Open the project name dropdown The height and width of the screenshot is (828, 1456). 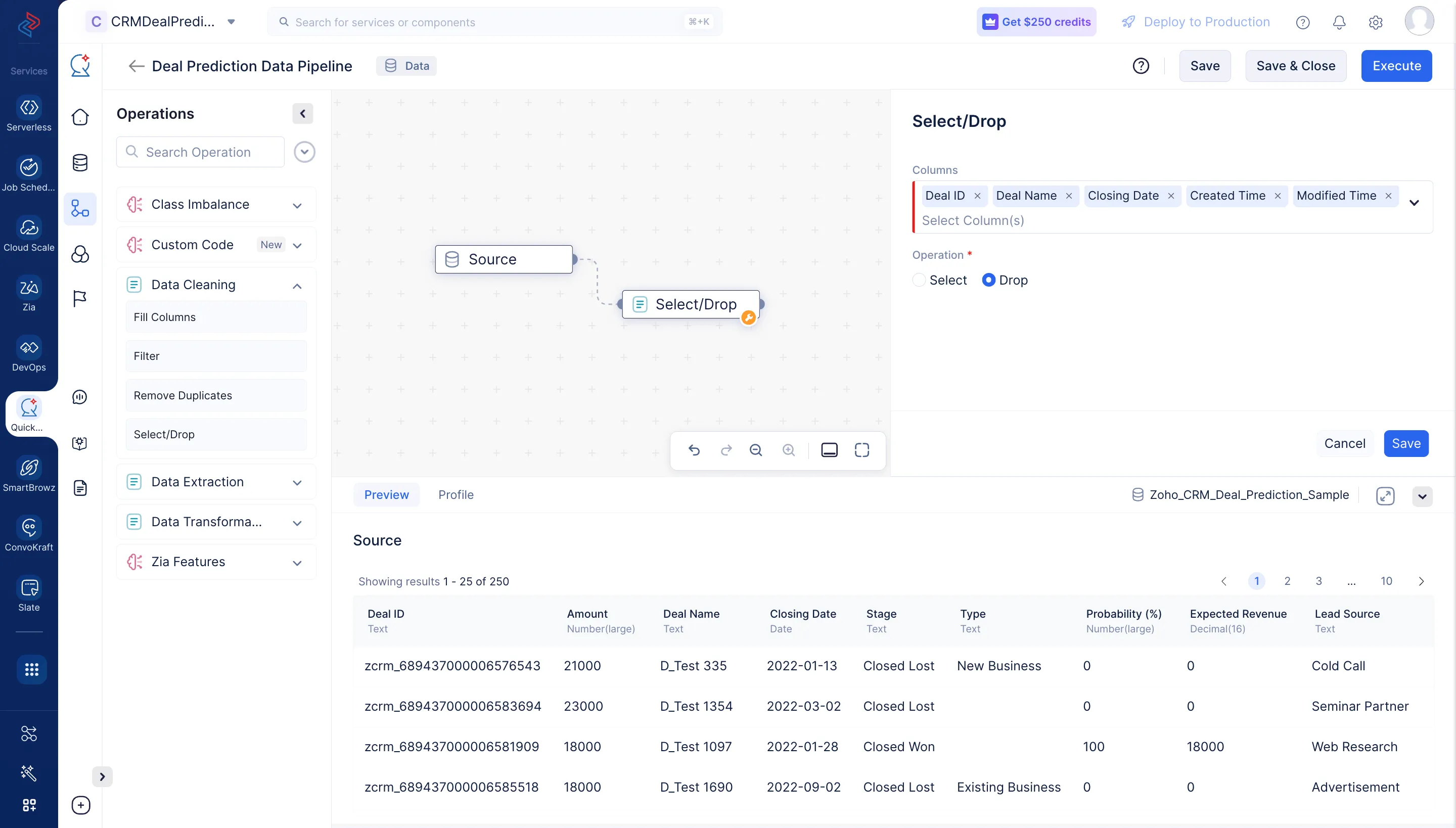click(231, 22)
